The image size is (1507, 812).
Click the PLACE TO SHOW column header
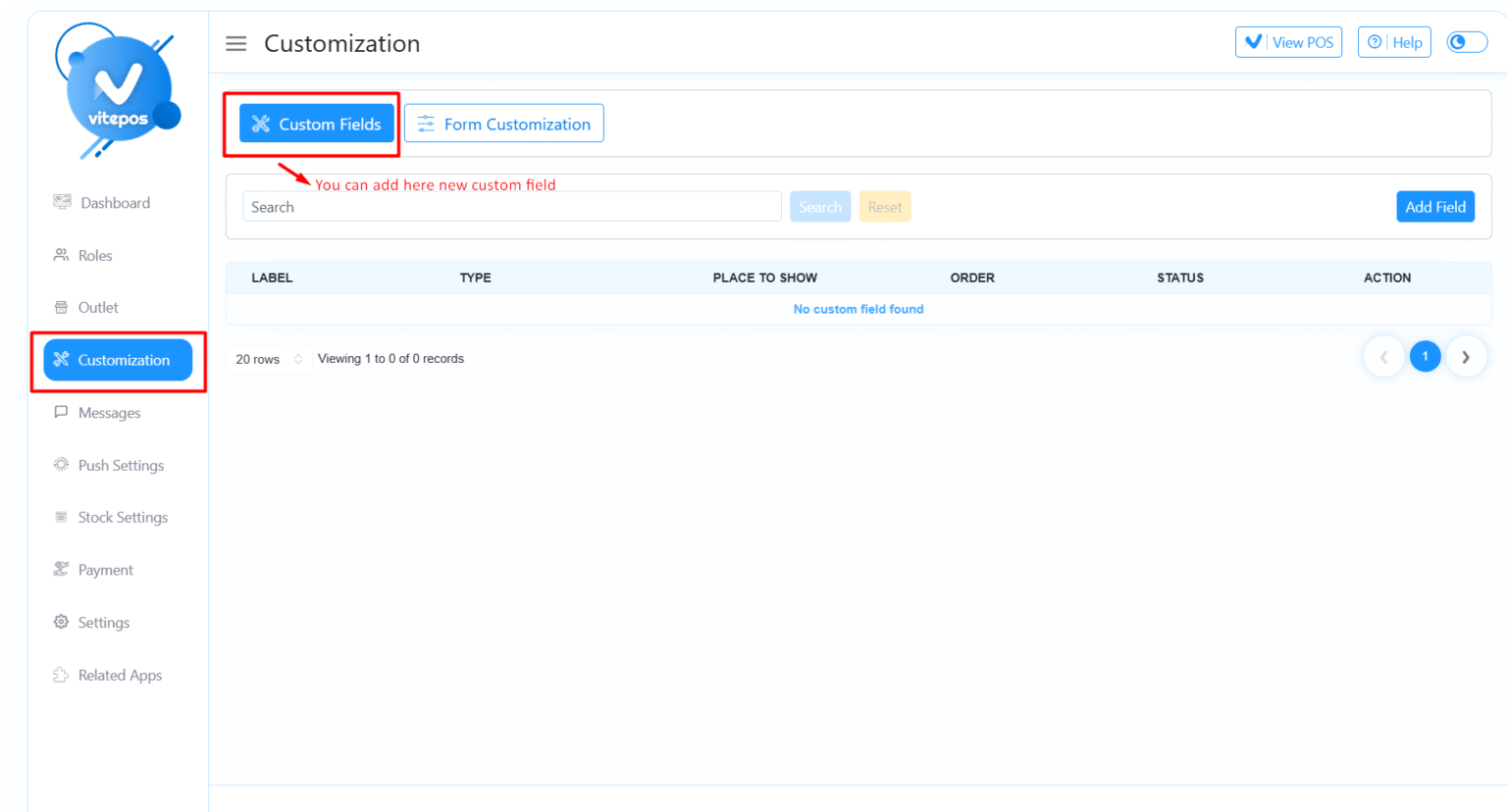765,278
